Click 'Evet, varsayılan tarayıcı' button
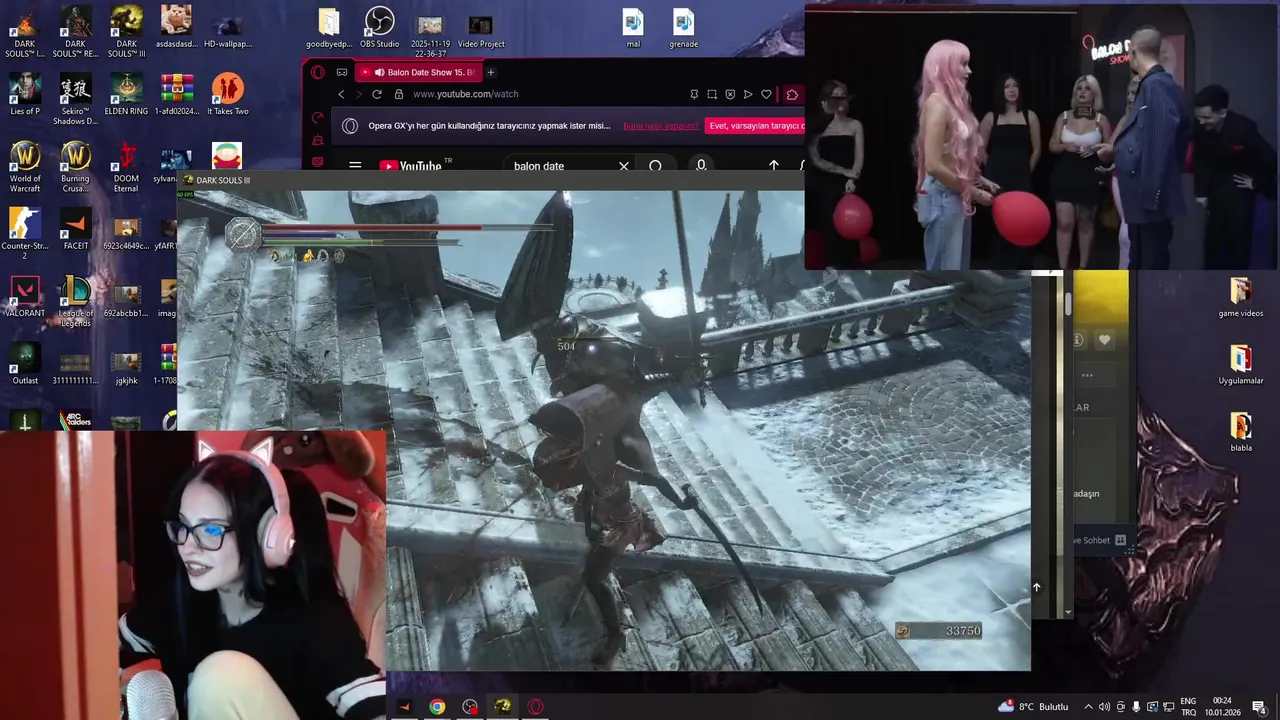Image resolution: width=1280 pixels, height=720 pixels. (x=755, y=126)
